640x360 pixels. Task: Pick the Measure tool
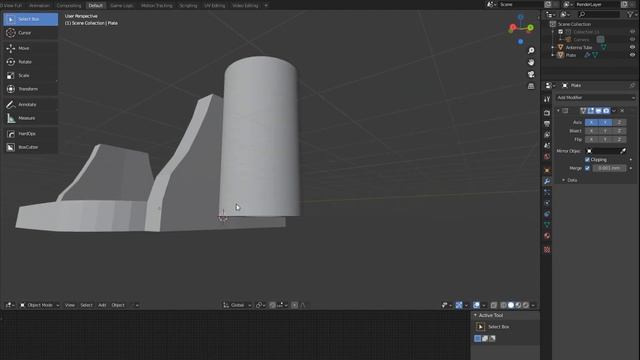(x=31, y=118)
